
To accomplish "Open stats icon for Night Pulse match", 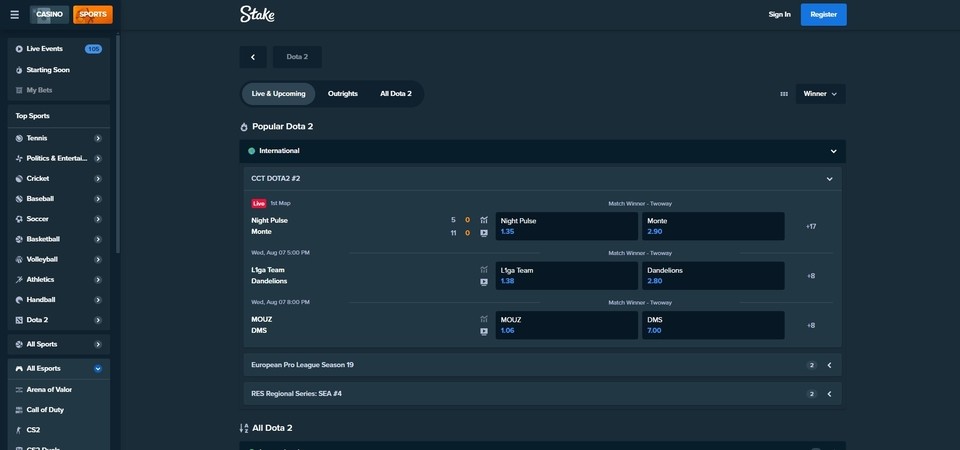I will (484, 220).
